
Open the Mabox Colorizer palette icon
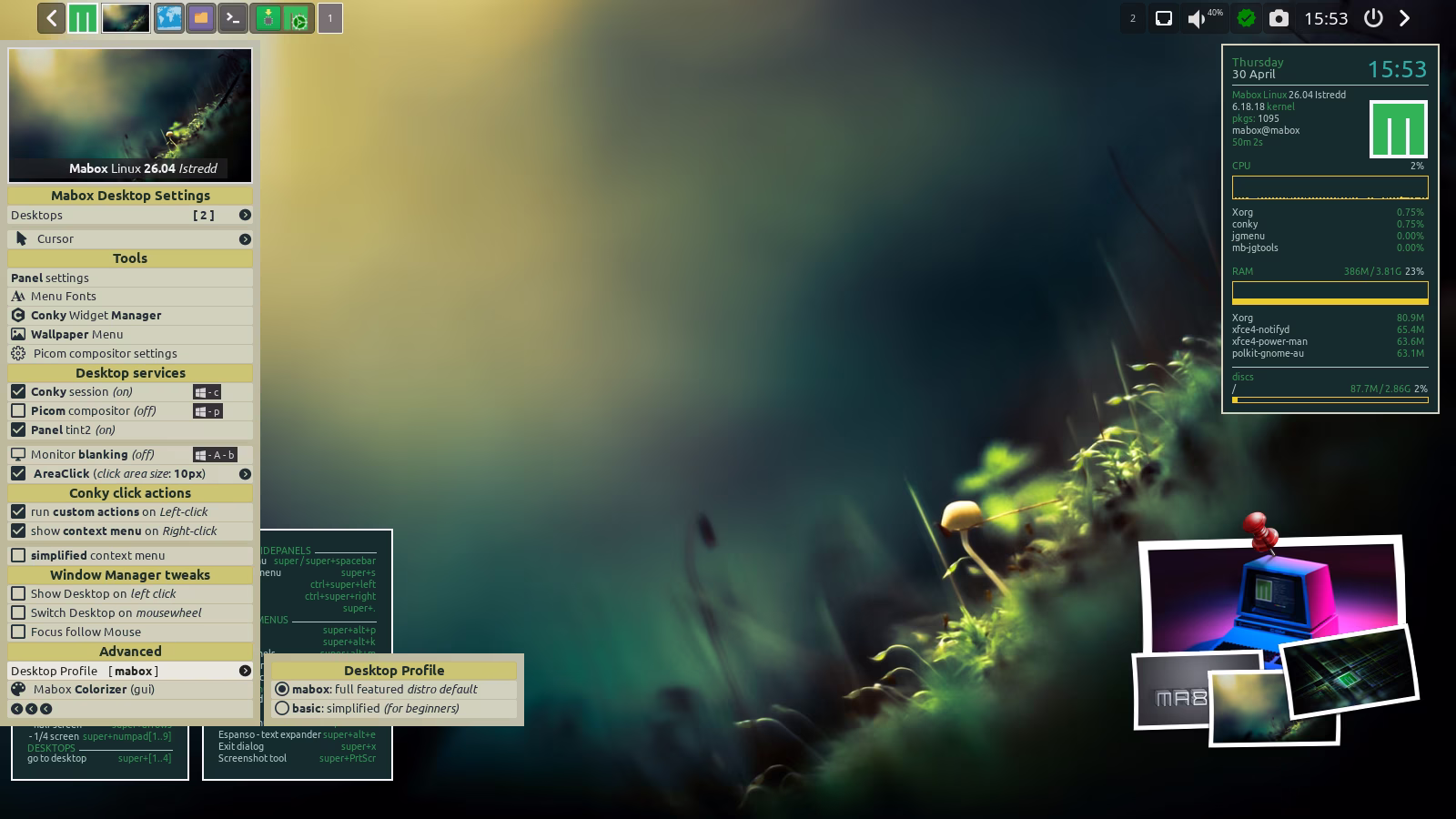coord(18,689)
